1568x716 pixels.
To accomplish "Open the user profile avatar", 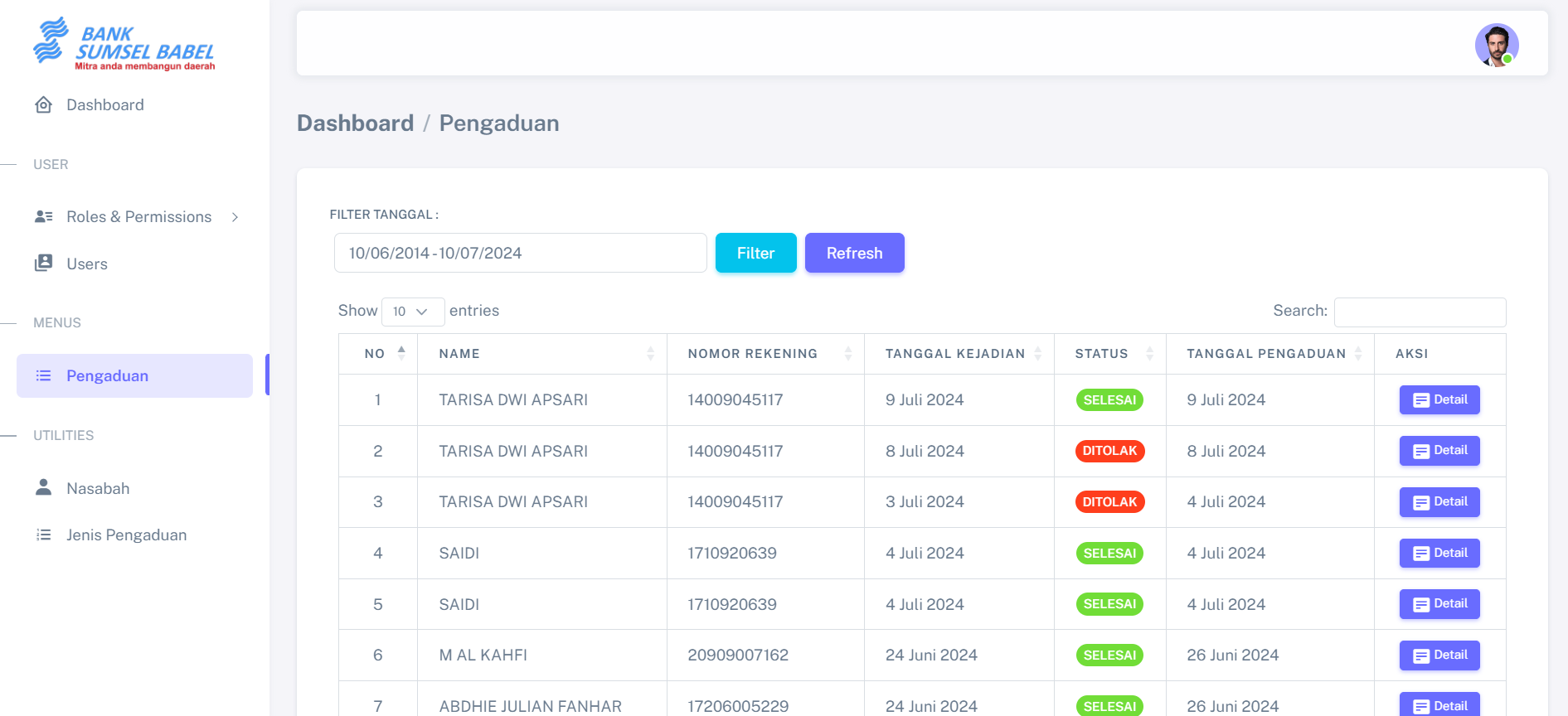I will pyautogui.click(x=1496, y=45).
